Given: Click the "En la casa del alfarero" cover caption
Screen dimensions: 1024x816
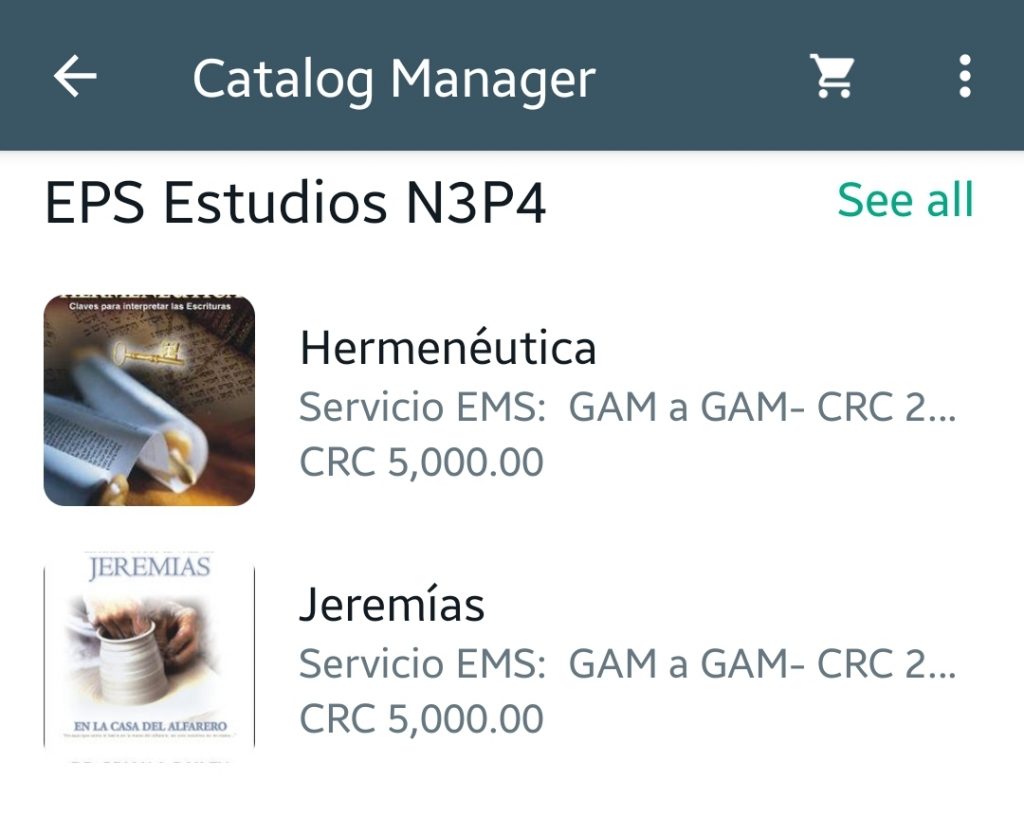Looking at the screenshot, I should (150, 725).
